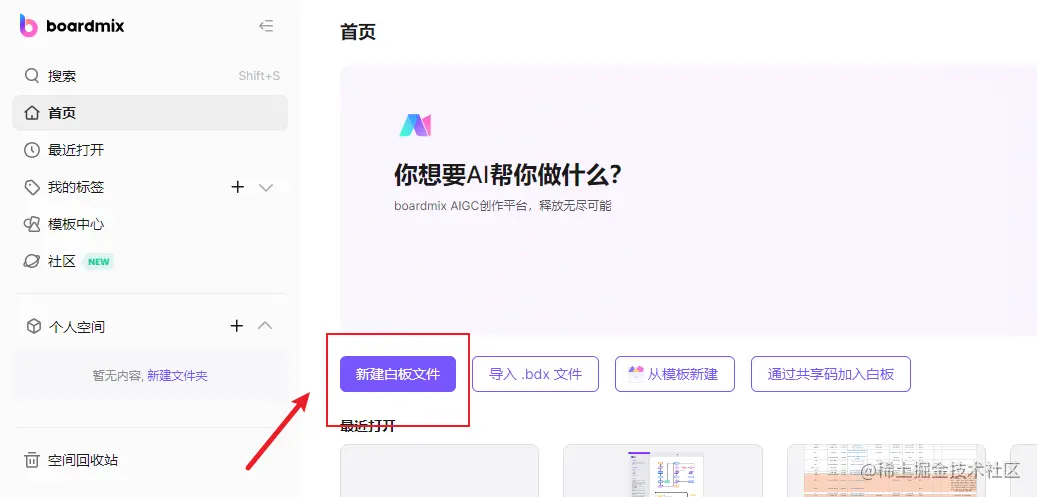
Task: Collapse the sidebar with the arrow icon
Action: pyautogui.click(x=266, y=26)
